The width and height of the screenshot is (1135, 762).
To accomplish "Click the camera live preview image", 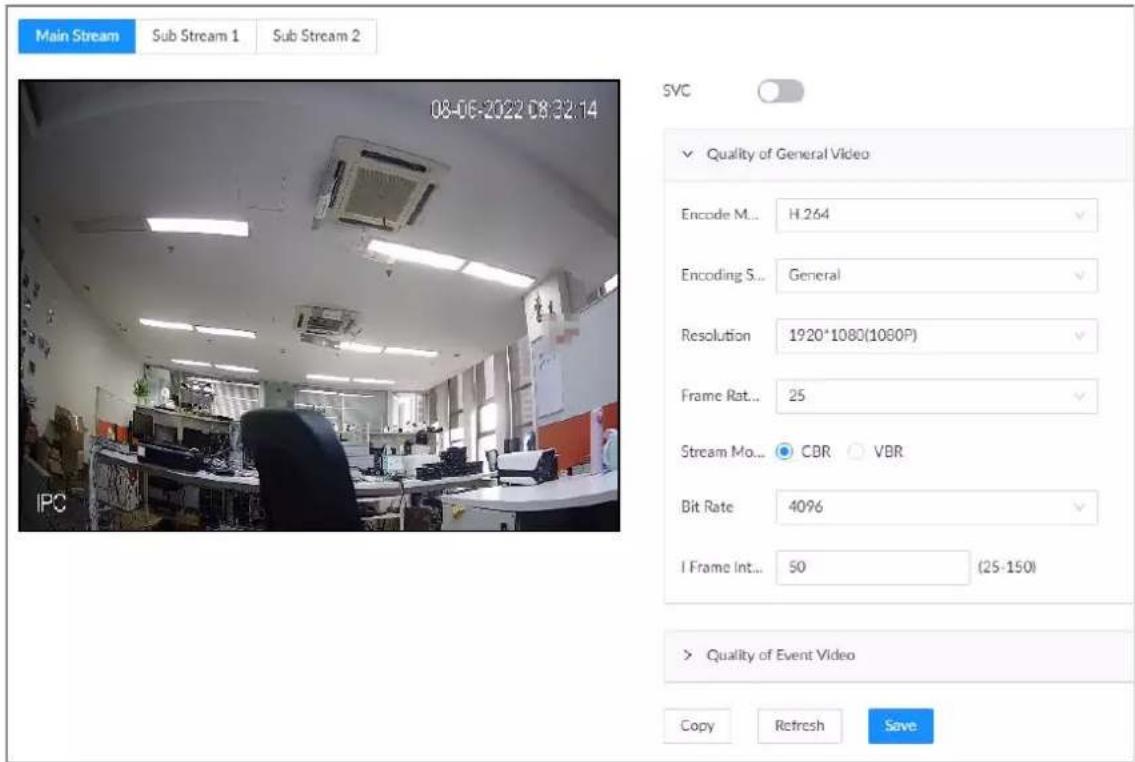I will point(319,305).
